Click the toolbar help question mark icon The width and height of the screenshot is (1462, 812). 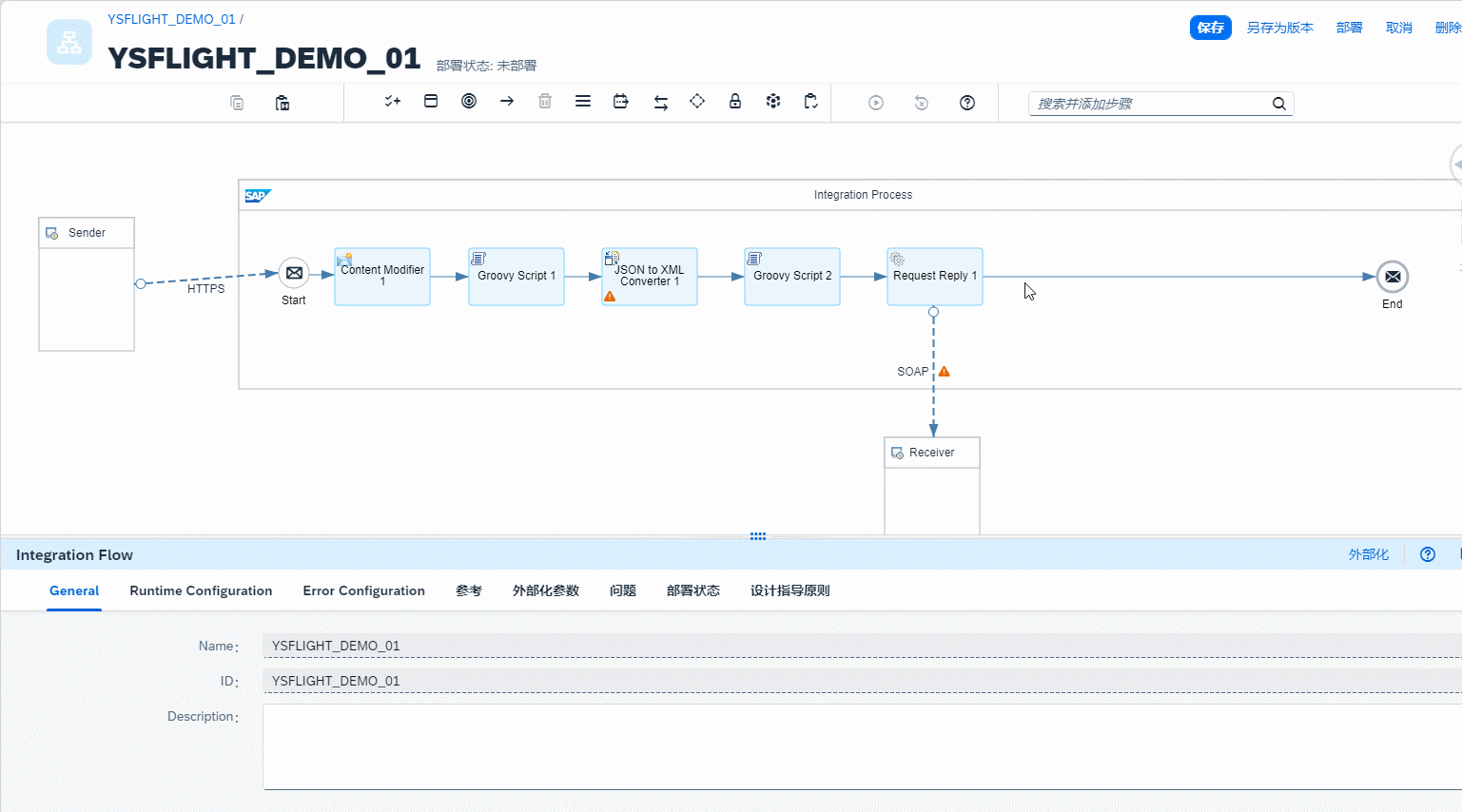point(967,103)
